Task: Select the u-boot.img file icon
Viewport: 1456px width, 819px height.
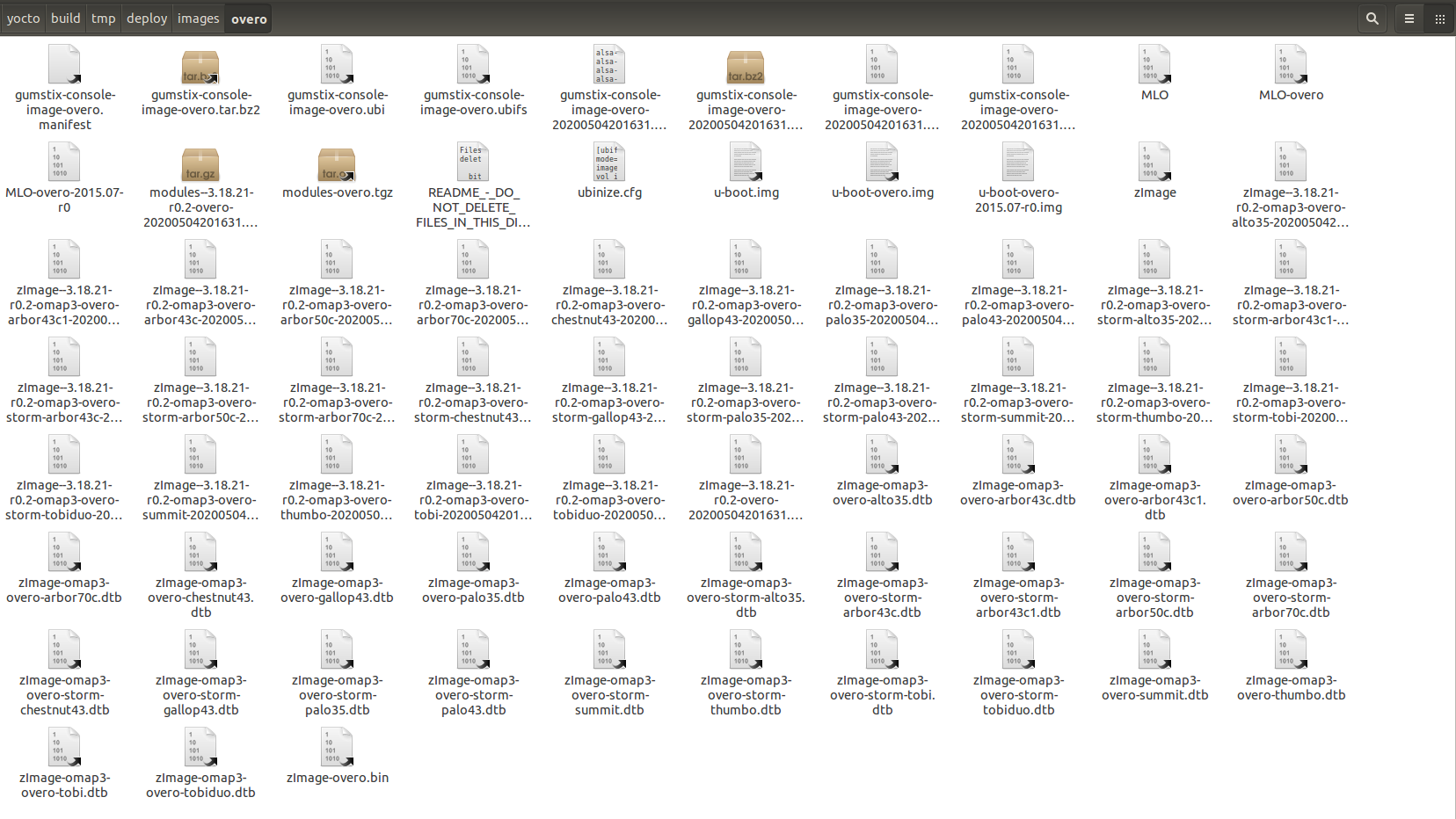Action: 746,163
